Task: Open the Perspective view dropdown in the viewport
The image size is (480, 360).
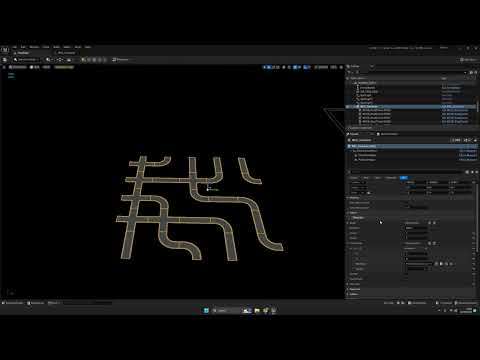Action: (18, 67)
